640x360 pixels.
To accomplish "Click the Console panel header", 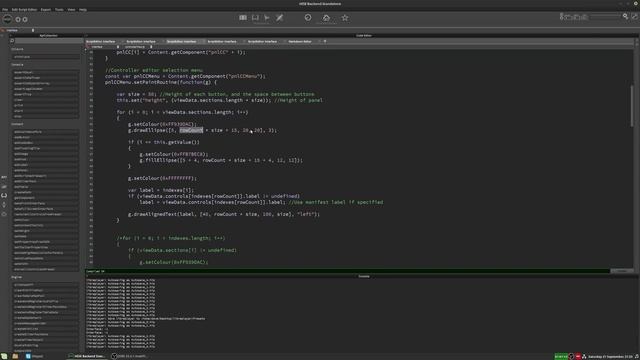I will (363, 276).
